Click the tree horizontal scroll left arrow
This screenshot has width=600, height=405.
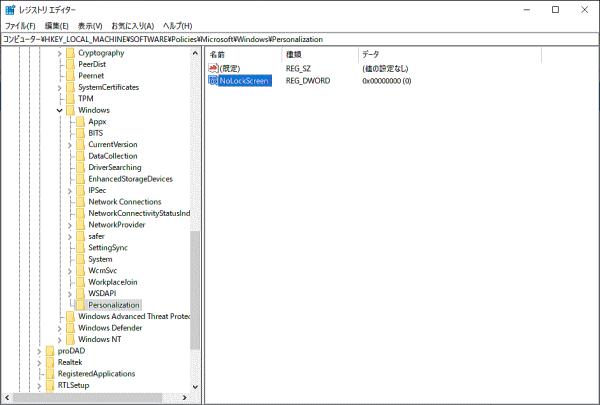tap(7, 398)
